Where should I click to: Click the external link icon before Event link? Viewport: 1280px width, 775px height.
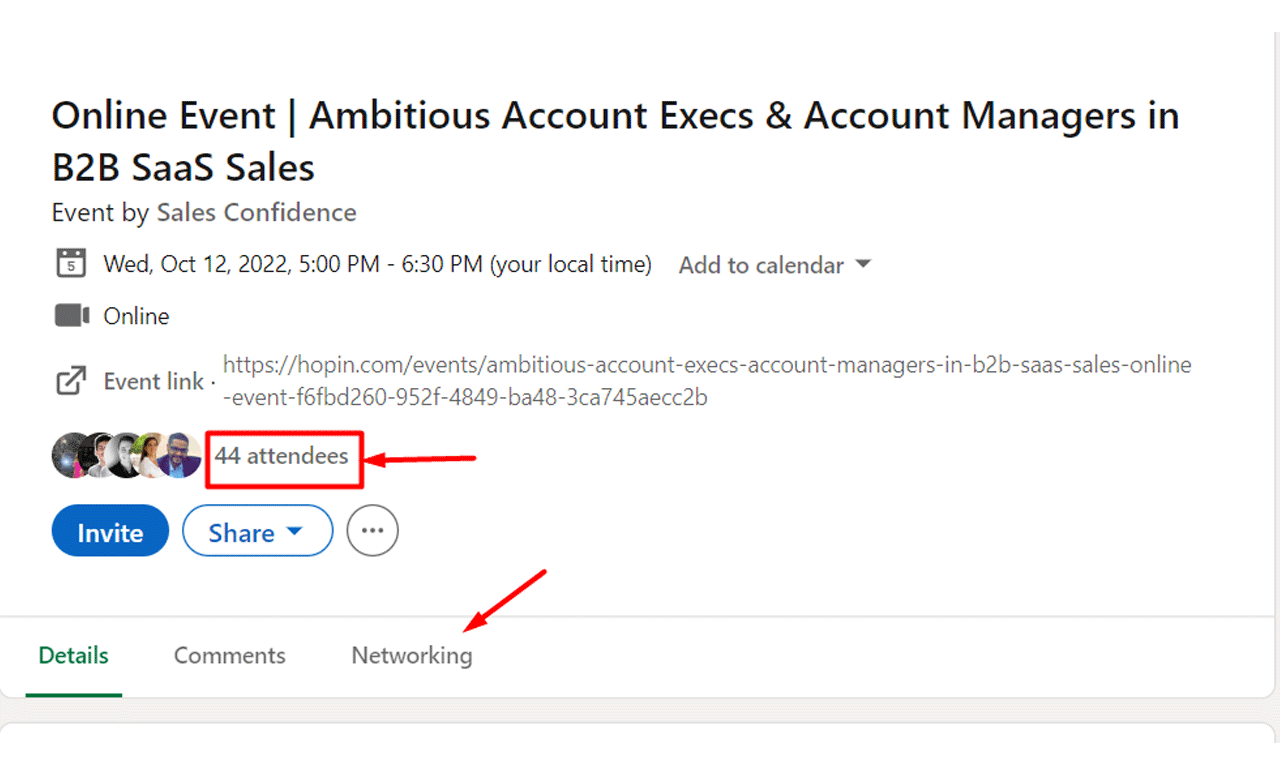click(70, 381)
